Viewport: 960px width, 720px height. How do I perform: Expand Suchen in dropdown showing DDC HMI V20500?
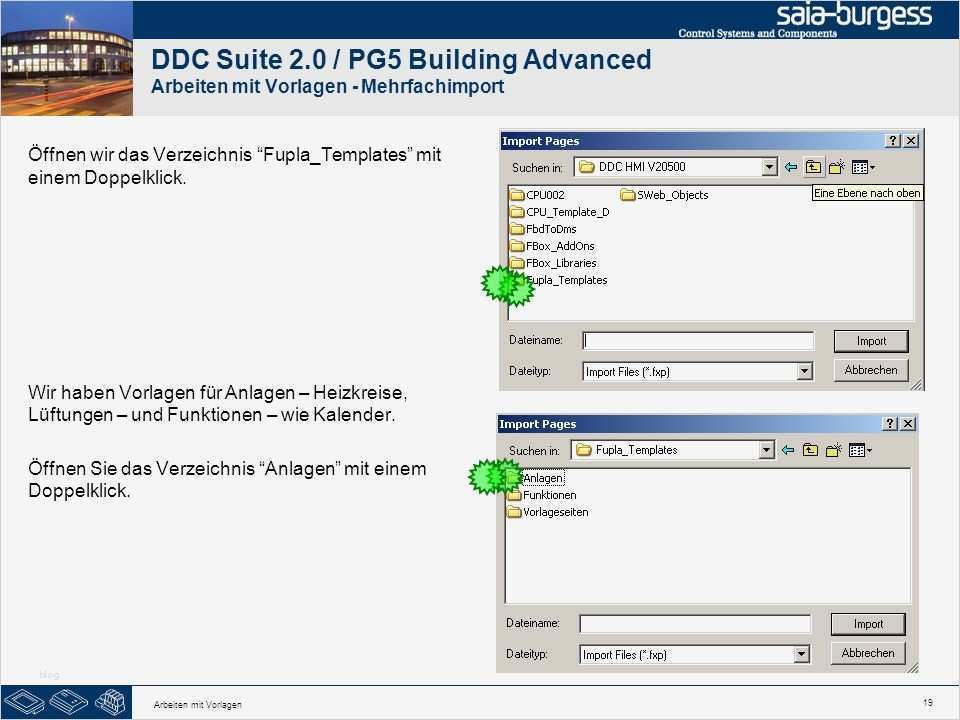pos(770,167)
